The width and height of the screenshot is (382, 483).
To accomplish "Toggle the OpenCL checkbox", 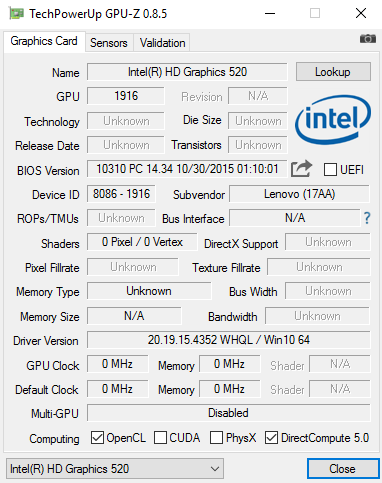I will (x=97, y=438).
